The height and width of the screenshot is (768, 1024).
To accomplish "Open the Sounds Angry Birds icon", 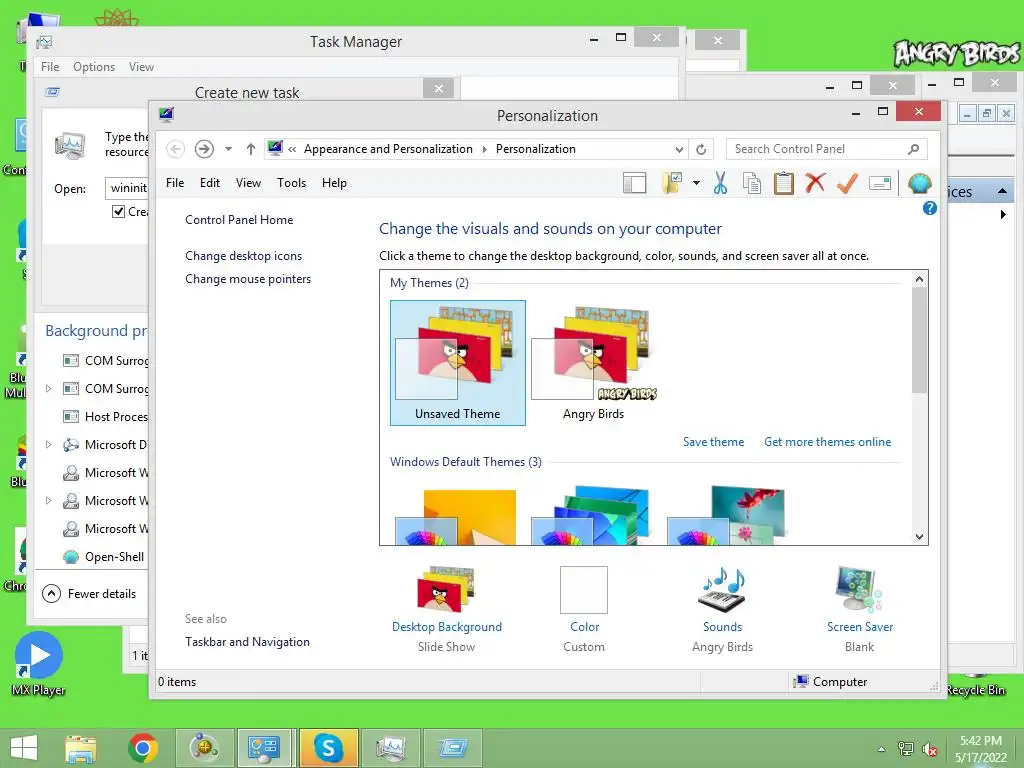I will pyautogui.click(x=722, y=590).
